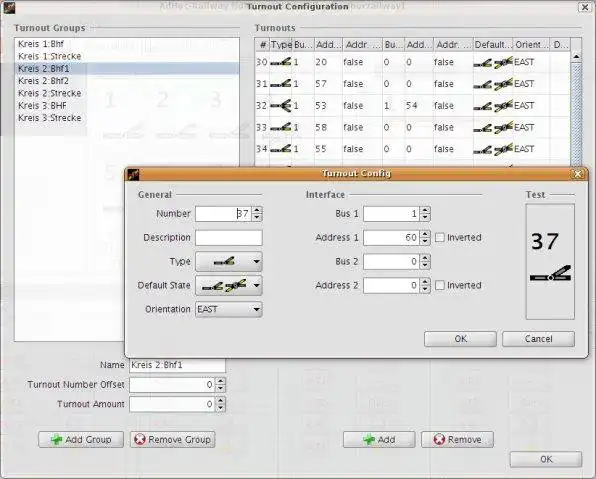Viewport: 596px width, 479px height.
Task: Click the group Name field
Action: (x=178, y=365)
